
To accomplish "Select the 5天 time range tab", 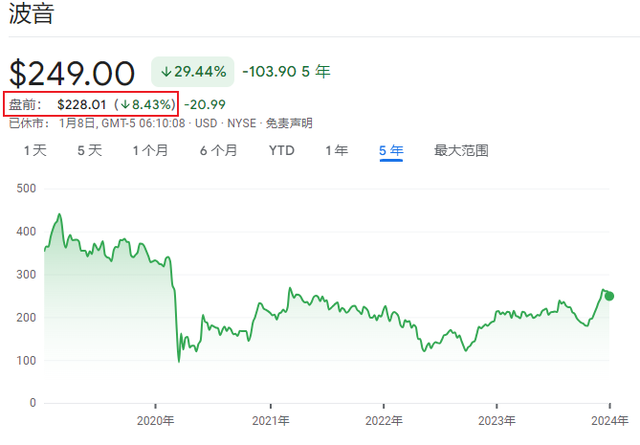I will (x=89, y=151).
